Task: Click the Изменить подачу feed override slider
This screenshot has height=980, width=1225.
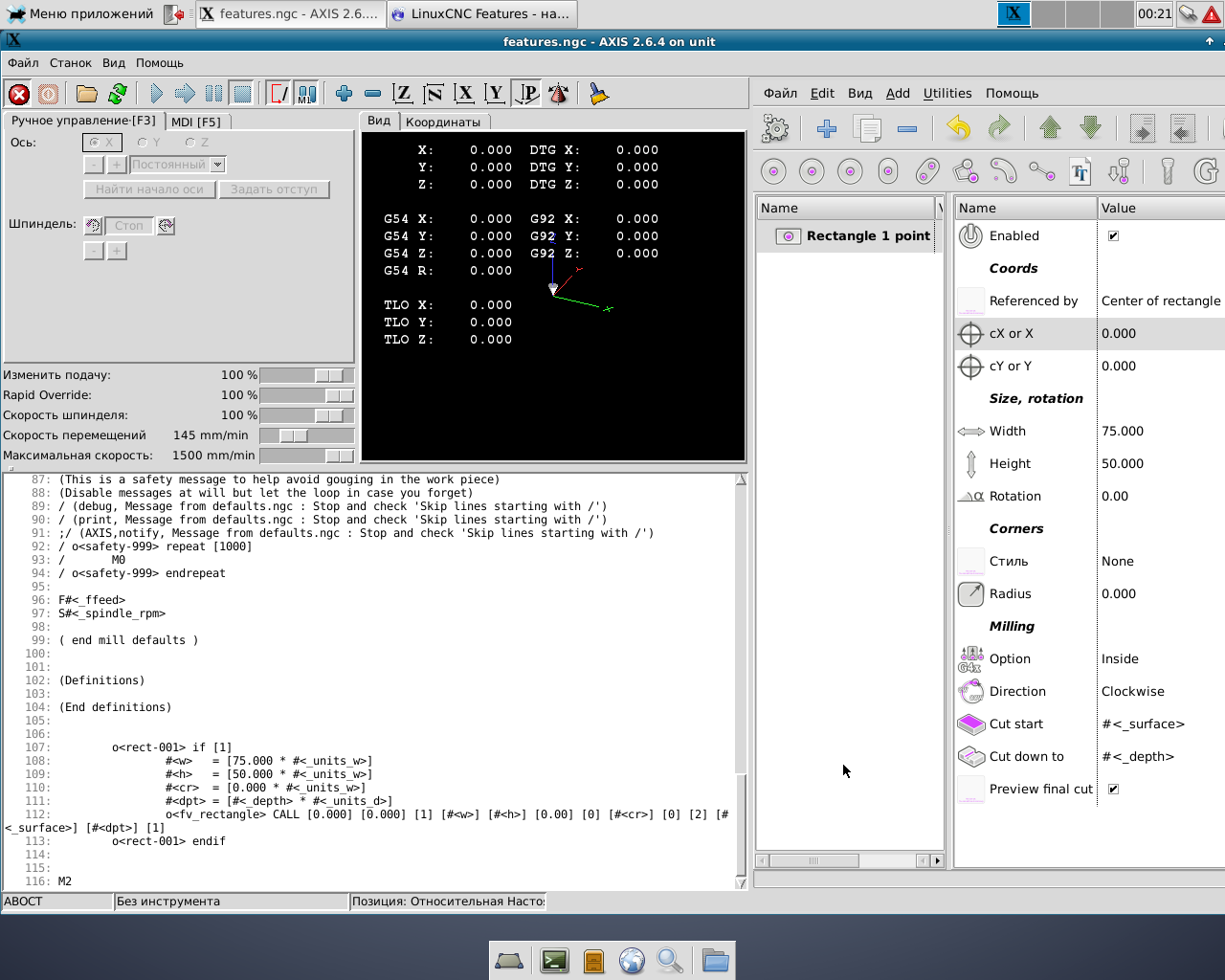Action: click(x=328, y=375)
